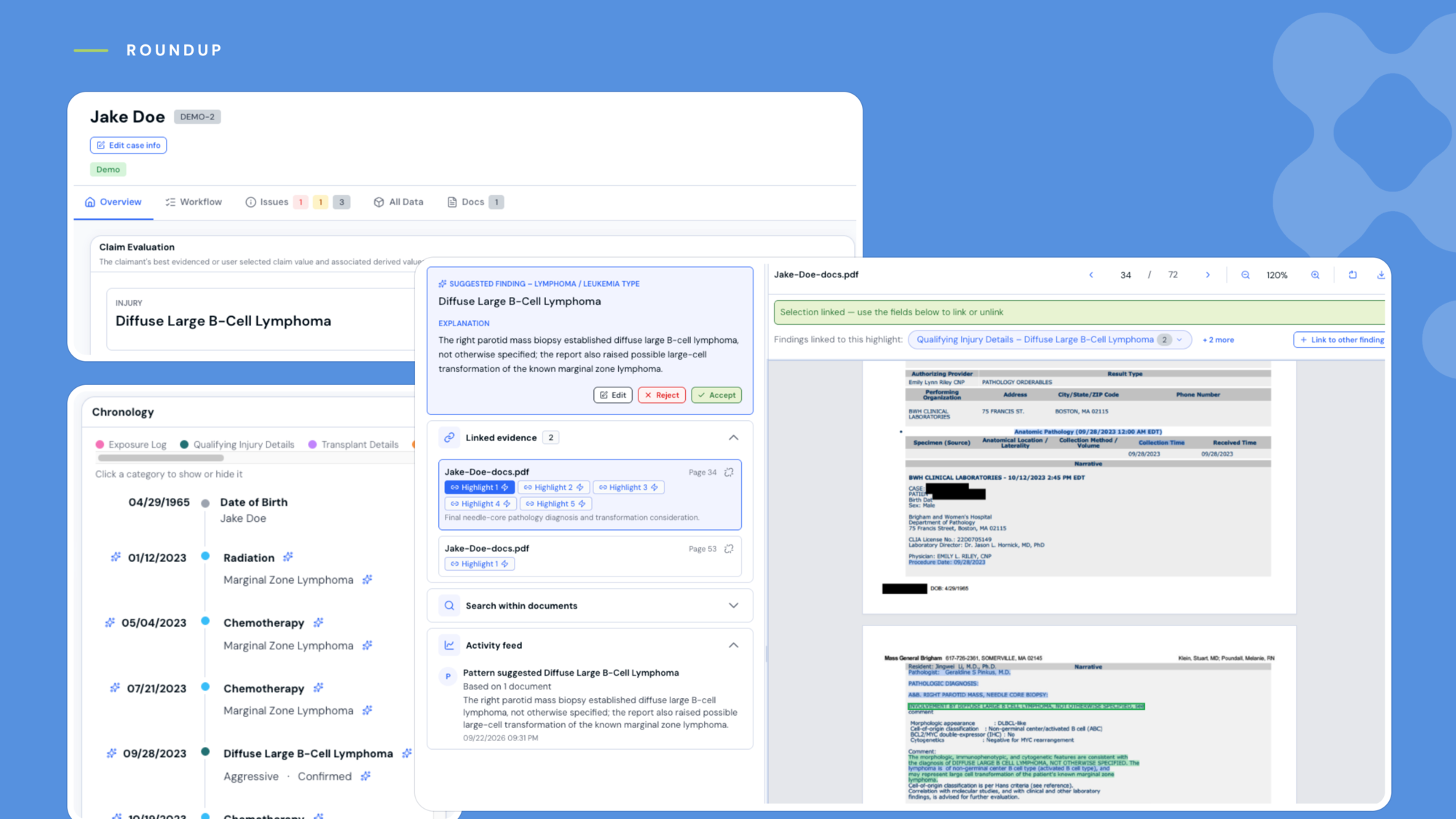Click the P avatar in Activity feed
The image size is (1456, 819).
tap(448, 676)
